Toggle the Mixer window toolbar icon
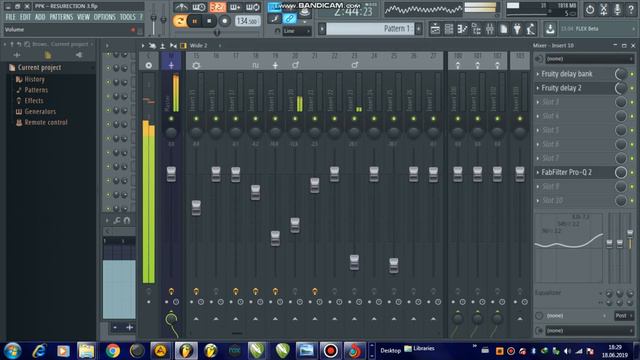 (x=490, y=29)
